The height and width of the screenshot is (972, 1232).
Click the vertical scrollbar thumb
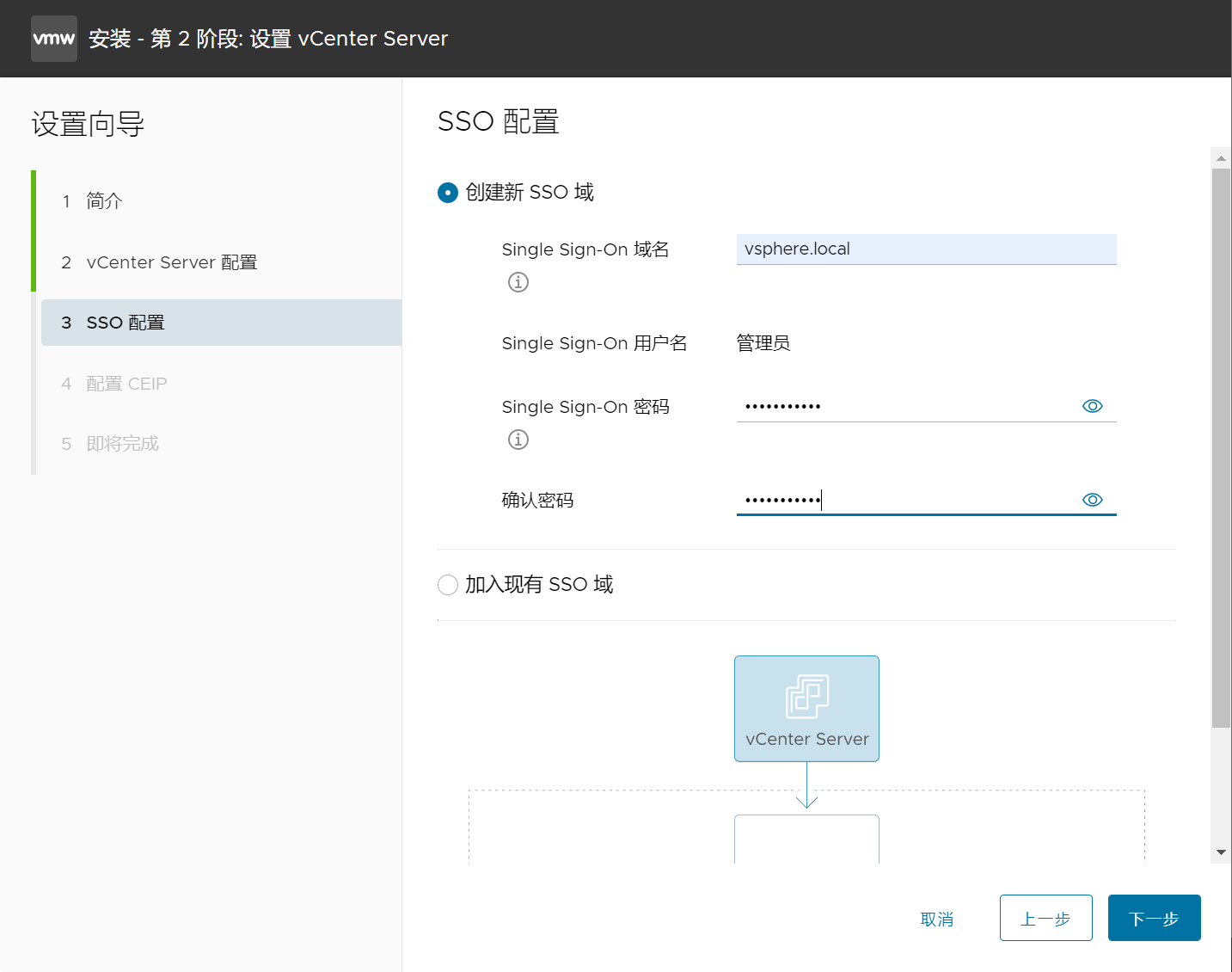1221,447
